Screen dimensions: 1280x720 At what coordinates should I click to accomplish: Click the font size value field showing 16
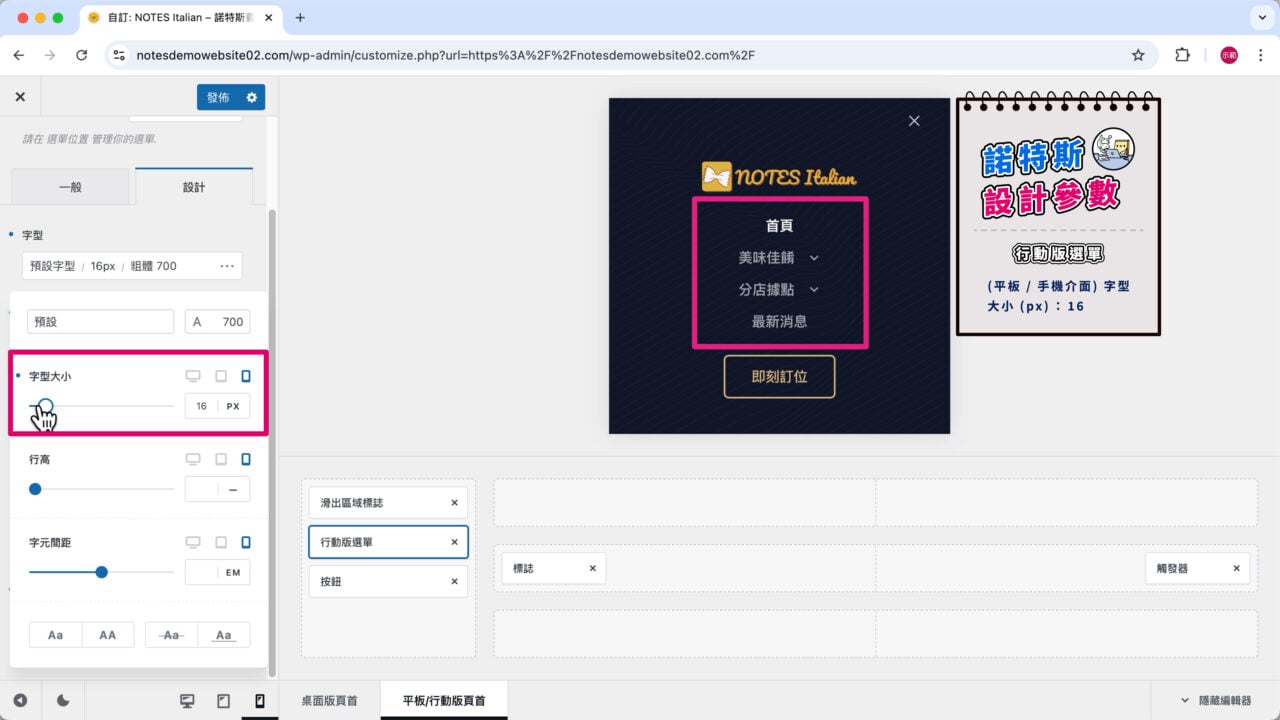pos(201,406)
